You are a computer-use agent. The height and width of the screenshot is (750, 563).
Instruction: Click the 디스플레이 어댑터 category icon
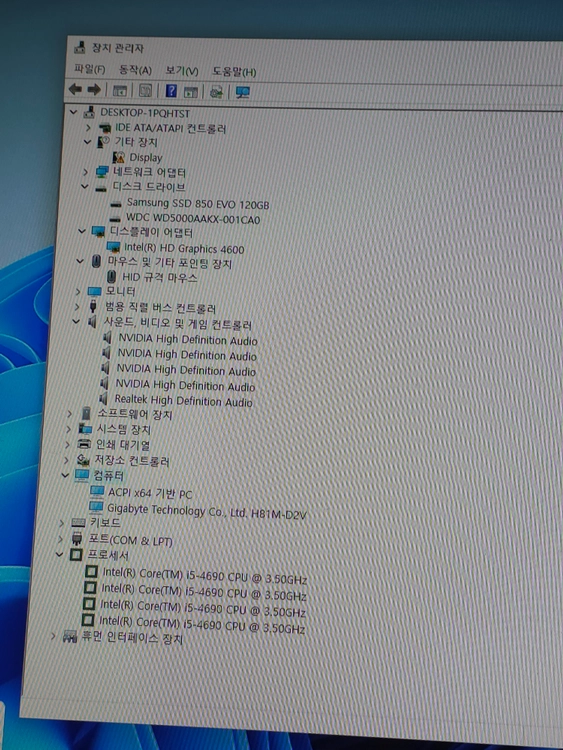coord(98,232)
